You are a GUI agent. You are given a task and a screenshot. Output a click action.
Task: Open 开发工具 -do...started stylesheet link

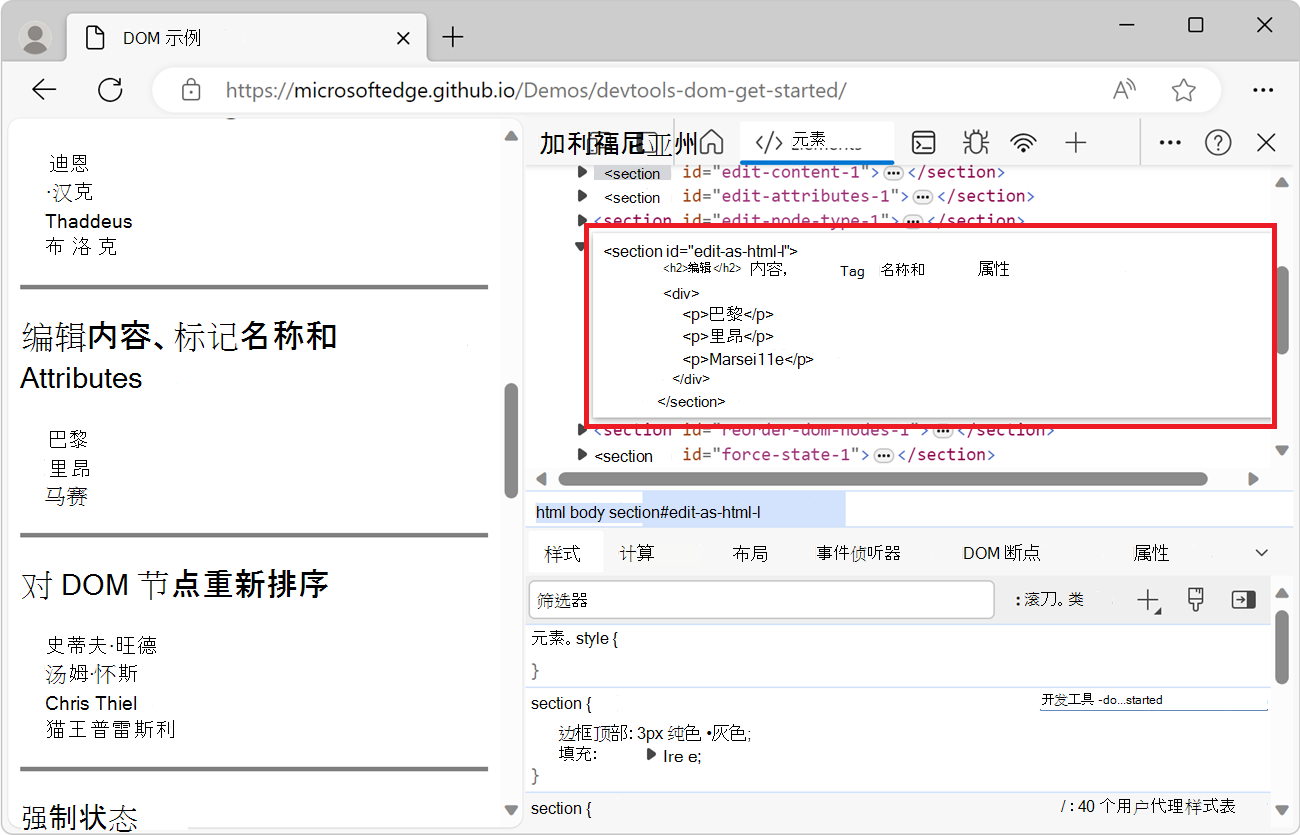tap(1102, 700)
